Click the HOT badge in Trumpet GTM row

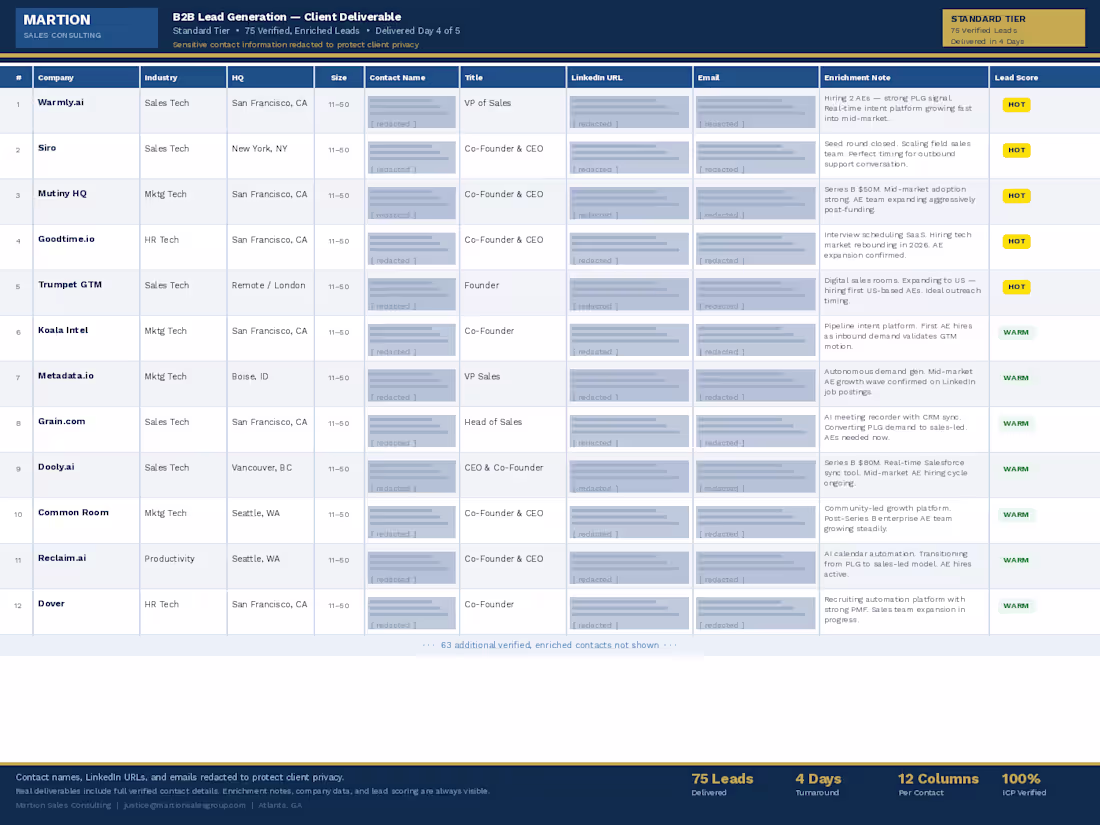[x=1017, y=287]
